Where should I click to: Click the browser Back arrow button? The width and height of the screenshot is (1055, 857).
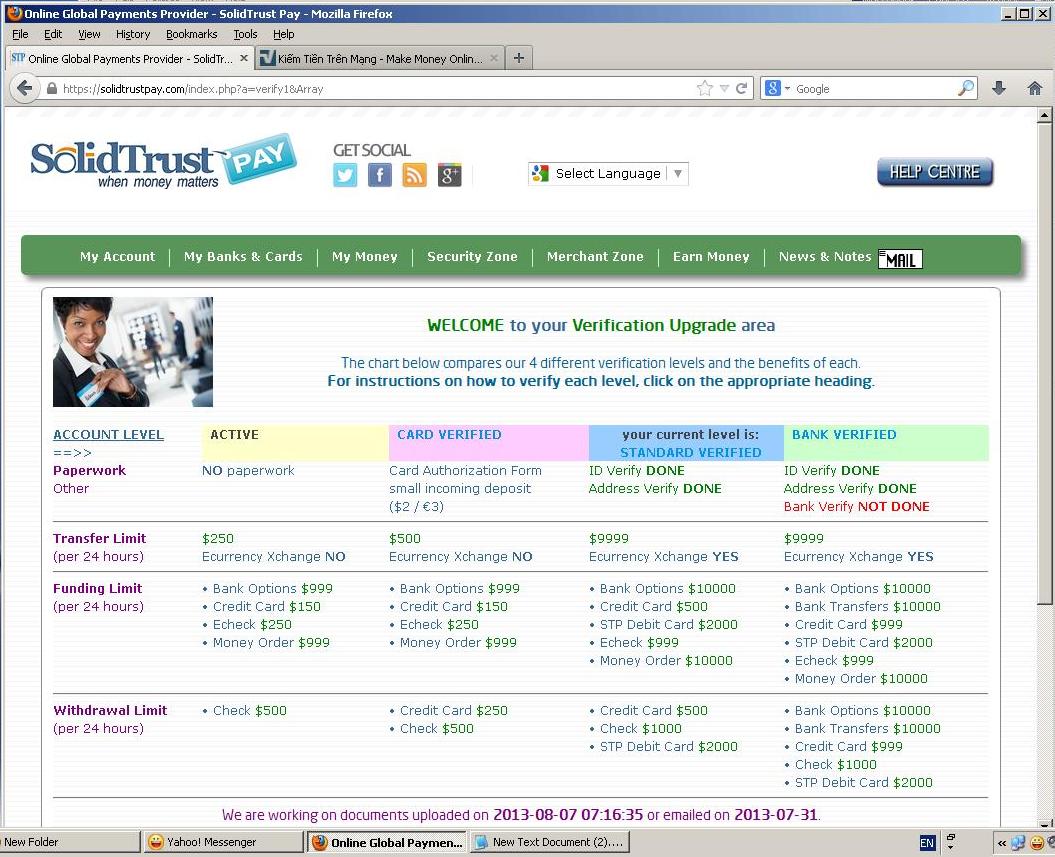coord(25,88)
